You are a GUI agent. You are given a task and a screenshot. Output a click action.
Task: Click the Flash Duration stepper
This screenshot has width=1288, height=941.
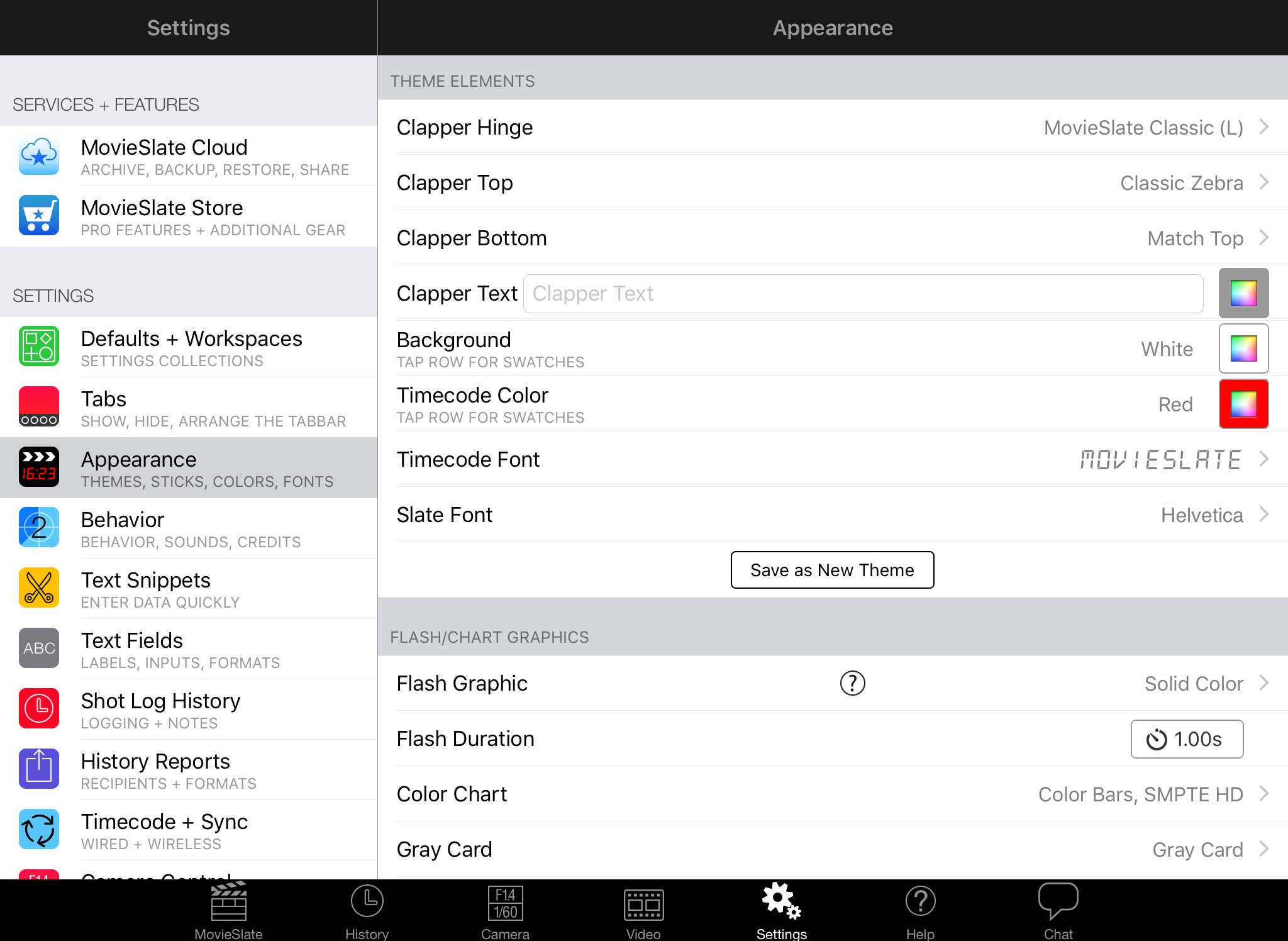[x=1186, y=740]
